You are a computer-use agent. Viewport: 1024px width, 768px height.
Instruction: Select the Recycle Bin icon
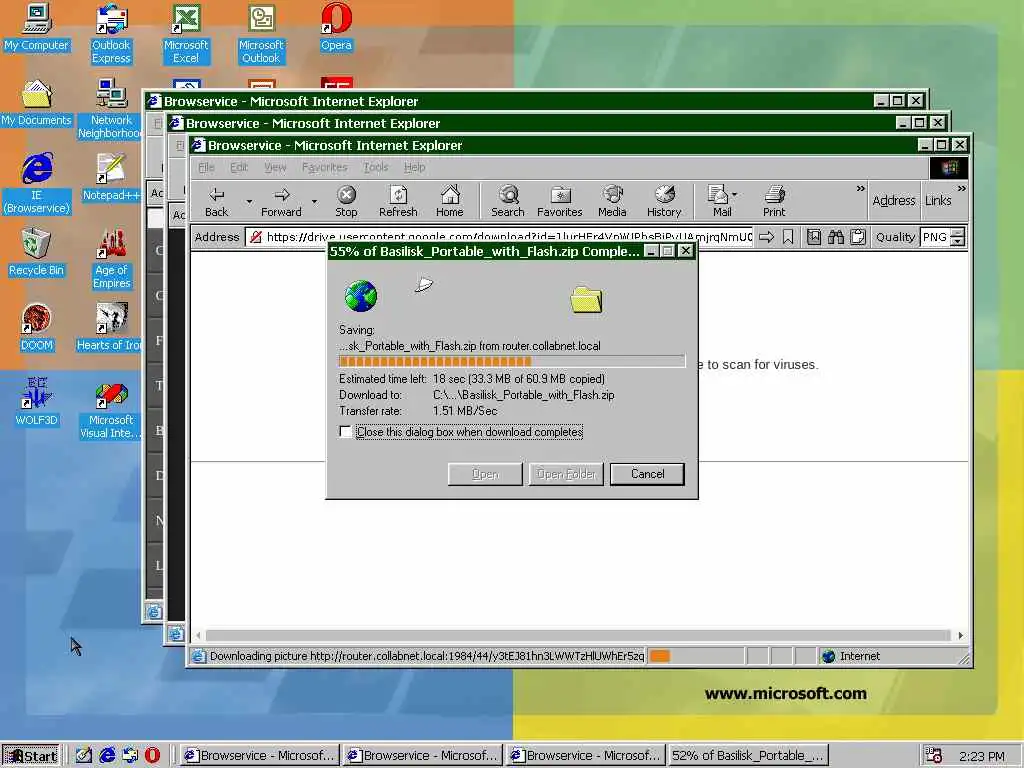point(36,253)
